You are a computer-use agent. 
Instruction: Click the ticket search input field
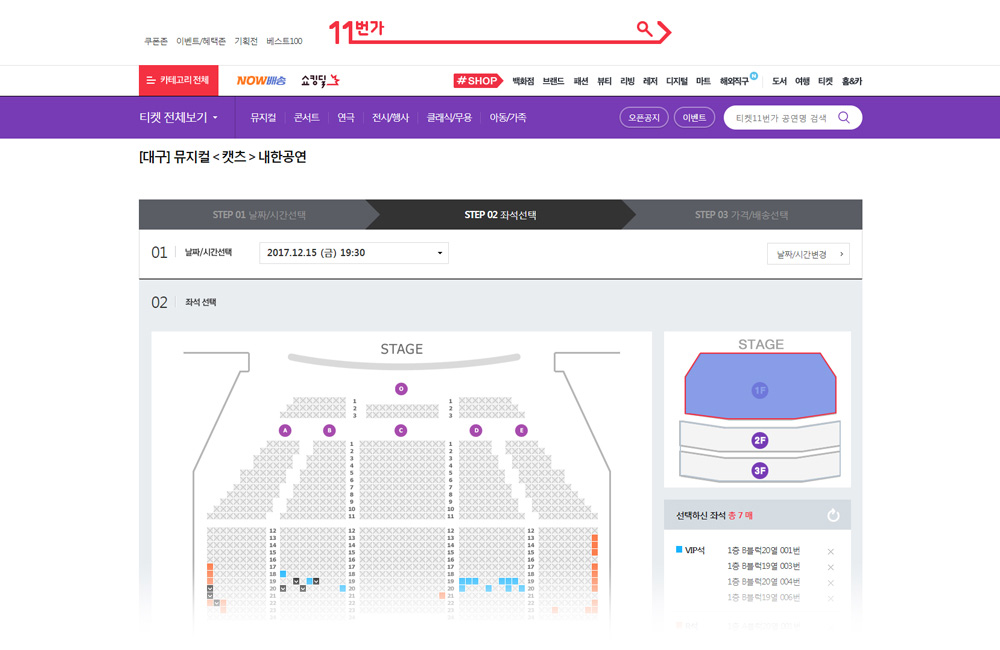pos(782,118)
